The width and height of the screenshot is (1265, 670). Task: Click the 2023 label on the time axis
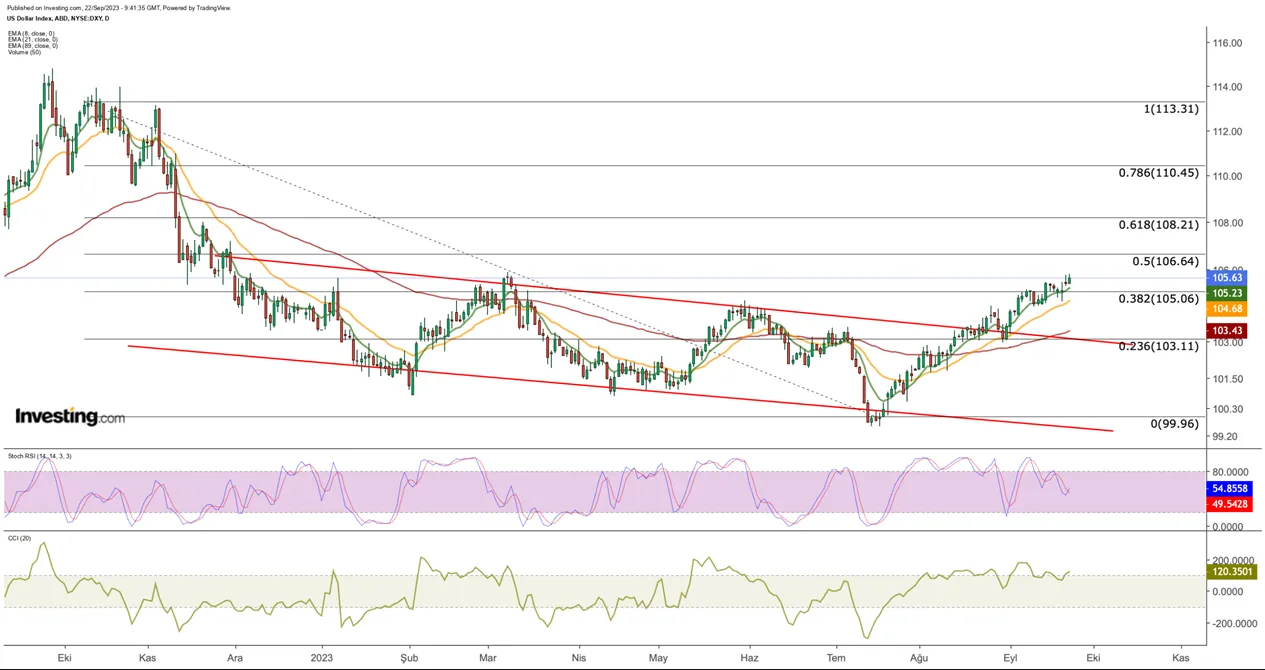(322, 658)
